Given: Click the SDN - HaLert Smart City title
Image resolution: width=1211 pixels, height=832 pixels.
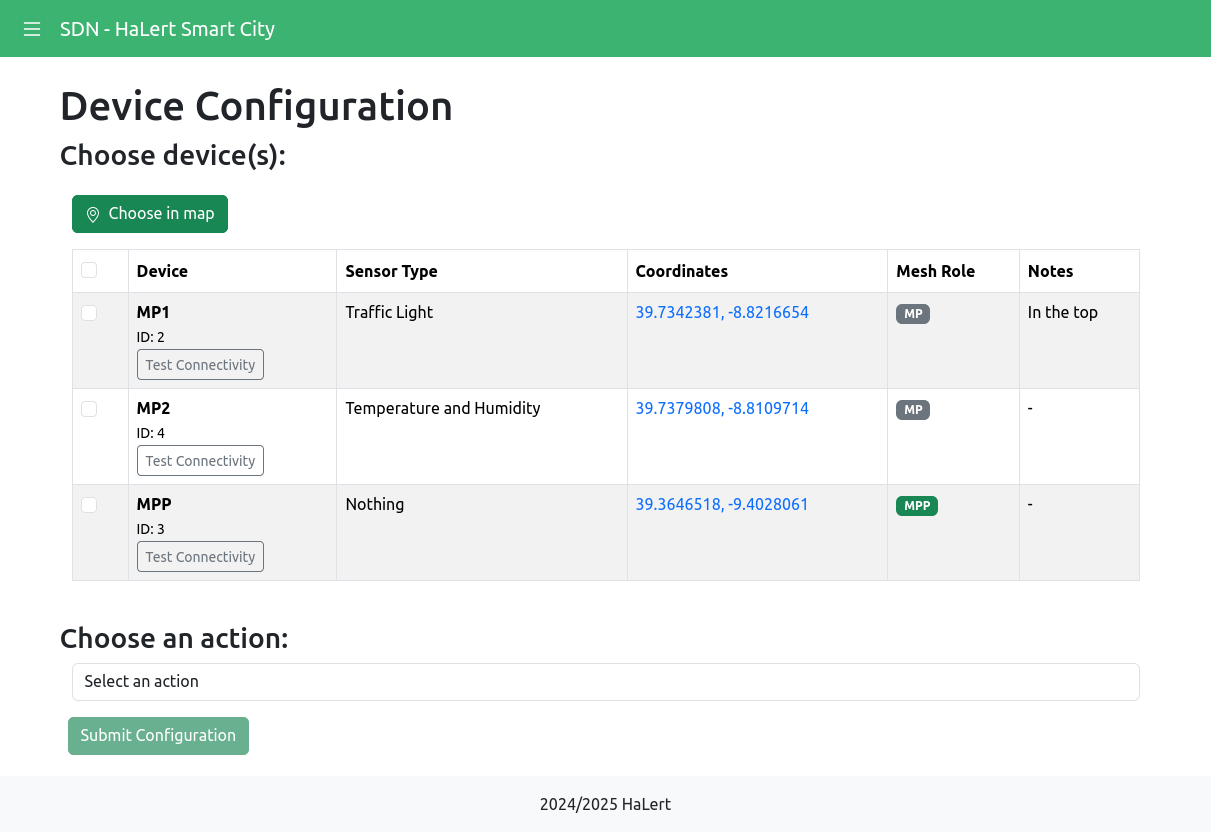Looking at the screenshot, I should point(167,29).
